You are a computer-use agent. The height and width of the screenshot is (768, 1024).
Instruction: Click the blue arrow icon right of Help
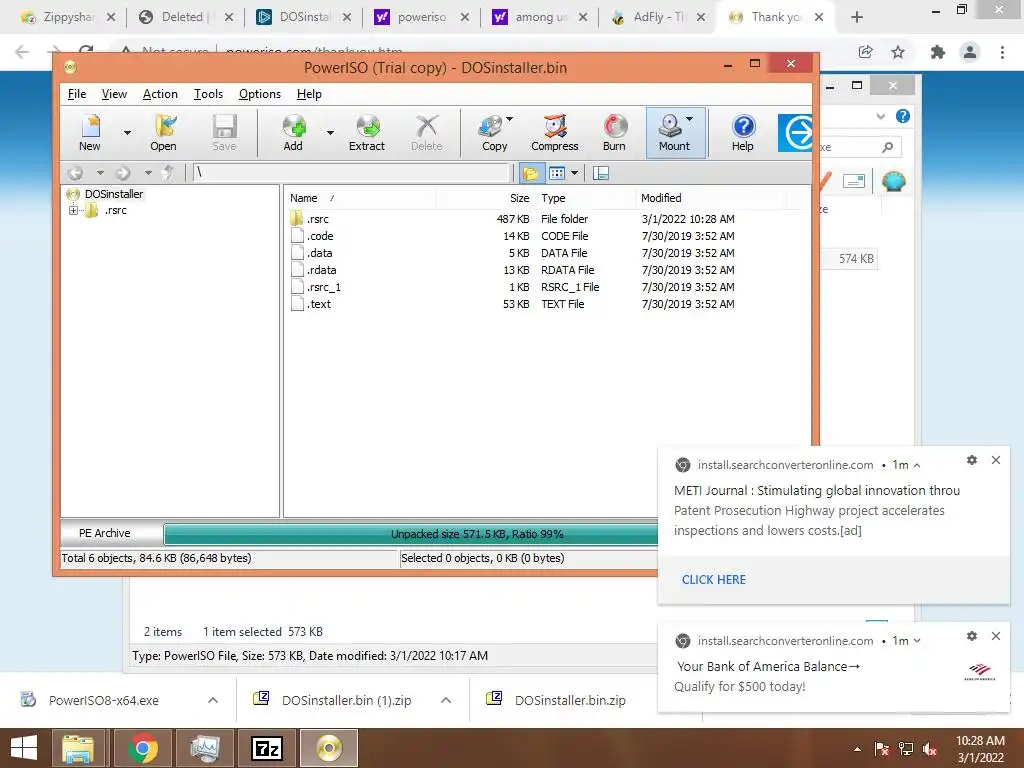(x=795, y=133)
